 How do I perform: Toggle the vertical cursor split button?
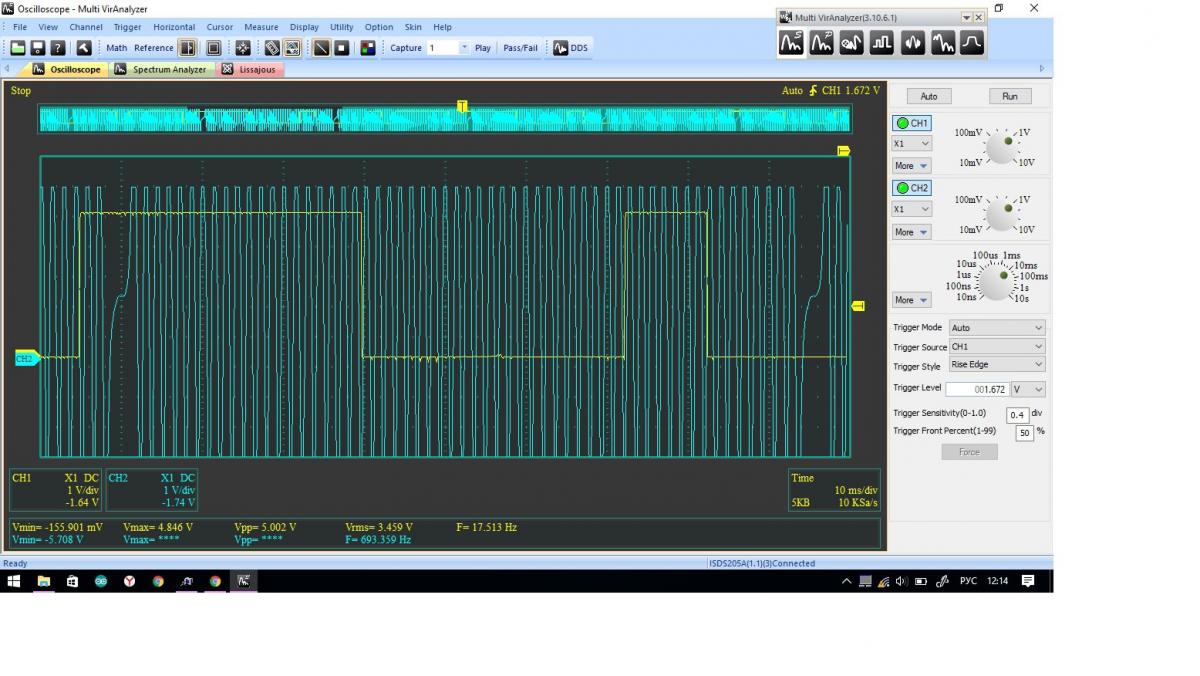187,47
